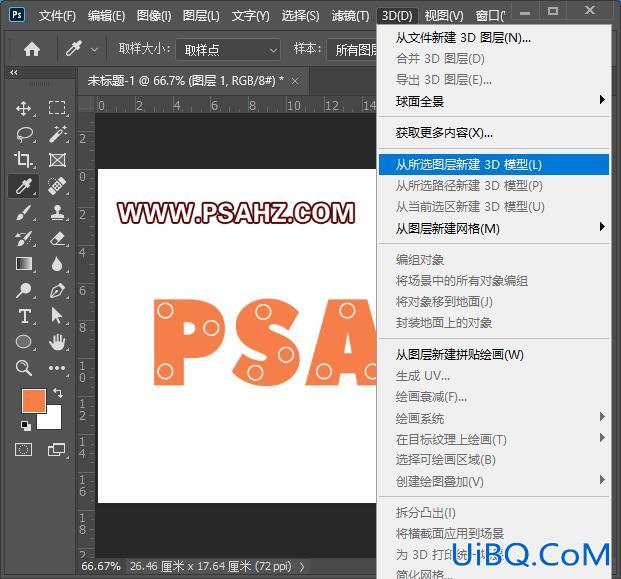This screenshot has height=579, width=621.
Task: Expand the 绘画系统 submenu arrow
Action: point(602,416)
